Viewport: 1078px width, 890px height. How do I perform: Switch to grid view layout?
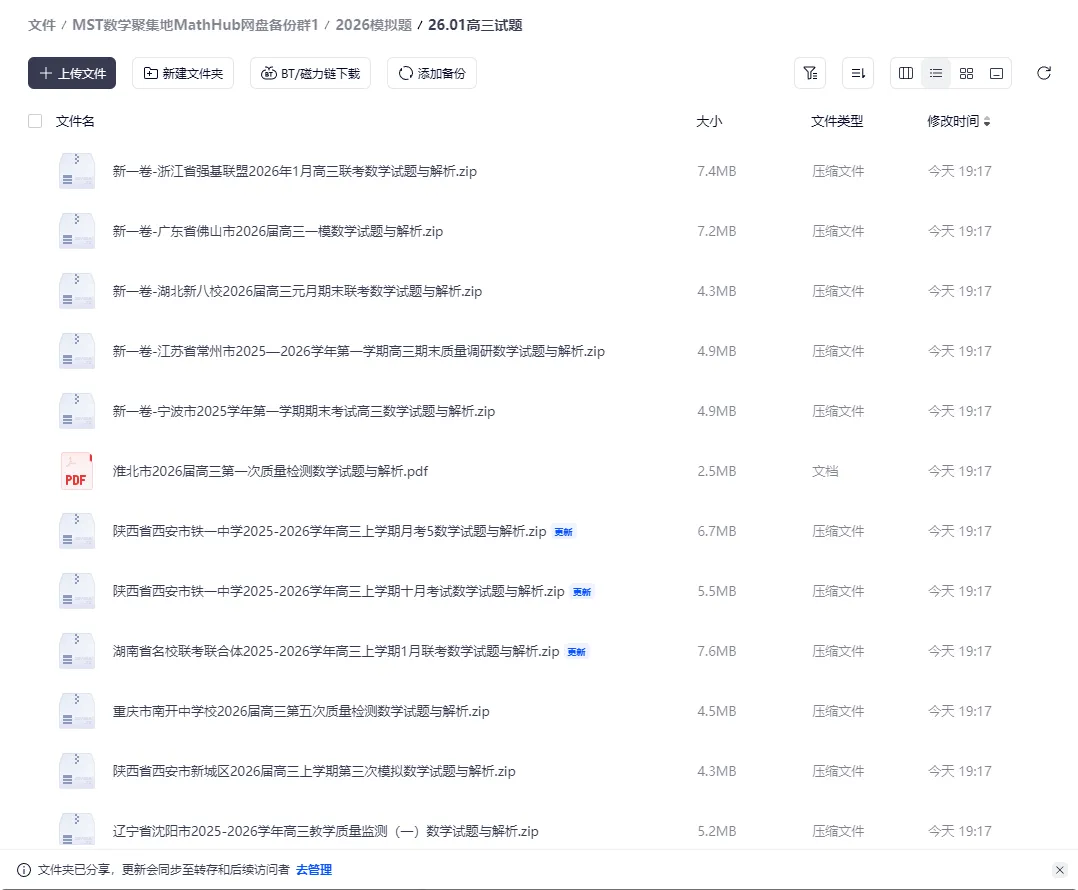pyautogui.click(x=966, y=73)
